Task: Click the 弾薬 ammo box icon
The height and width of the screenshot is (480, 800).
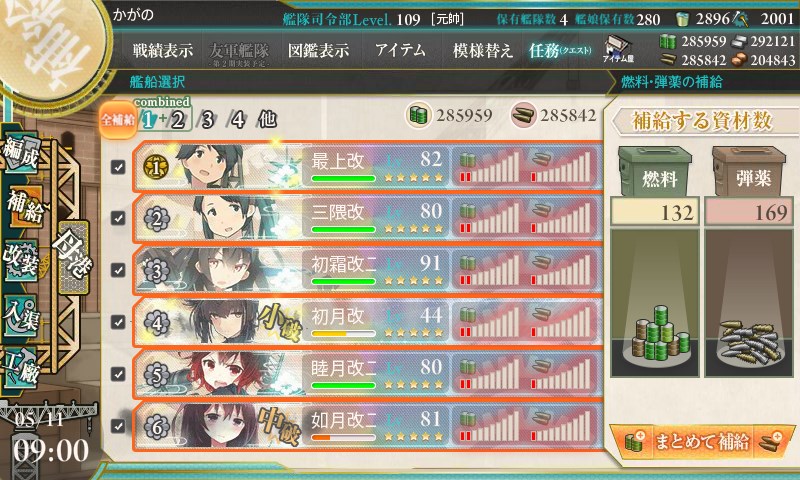Action: [748, 171]
